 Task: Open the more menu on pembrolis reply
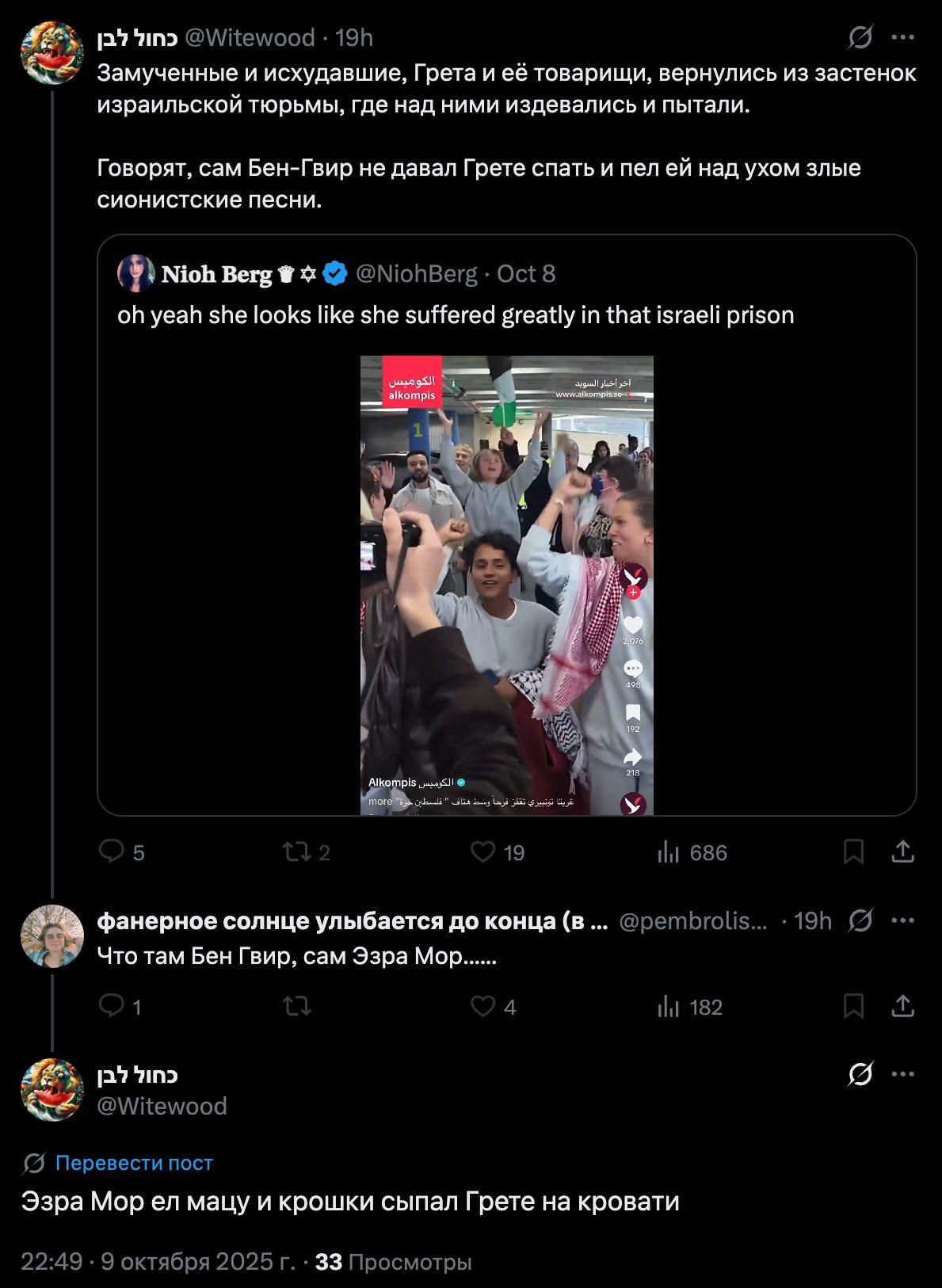click(902, 920)
